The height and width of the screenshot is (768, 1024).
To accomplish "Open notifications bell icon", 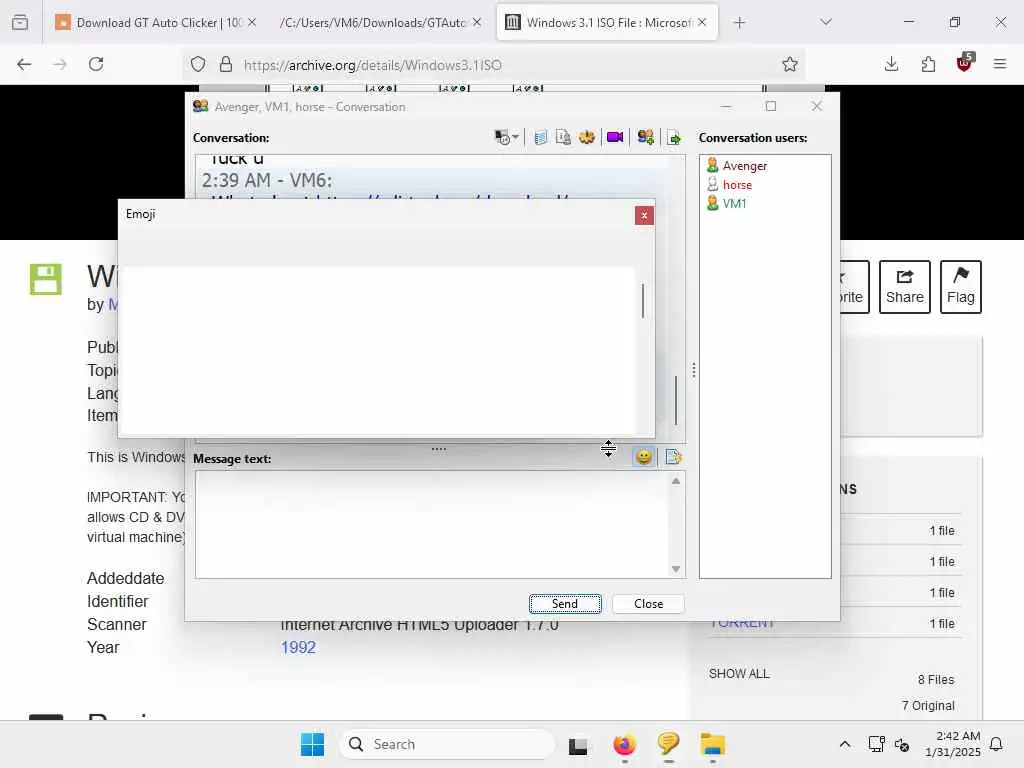I will click(997, 744).
